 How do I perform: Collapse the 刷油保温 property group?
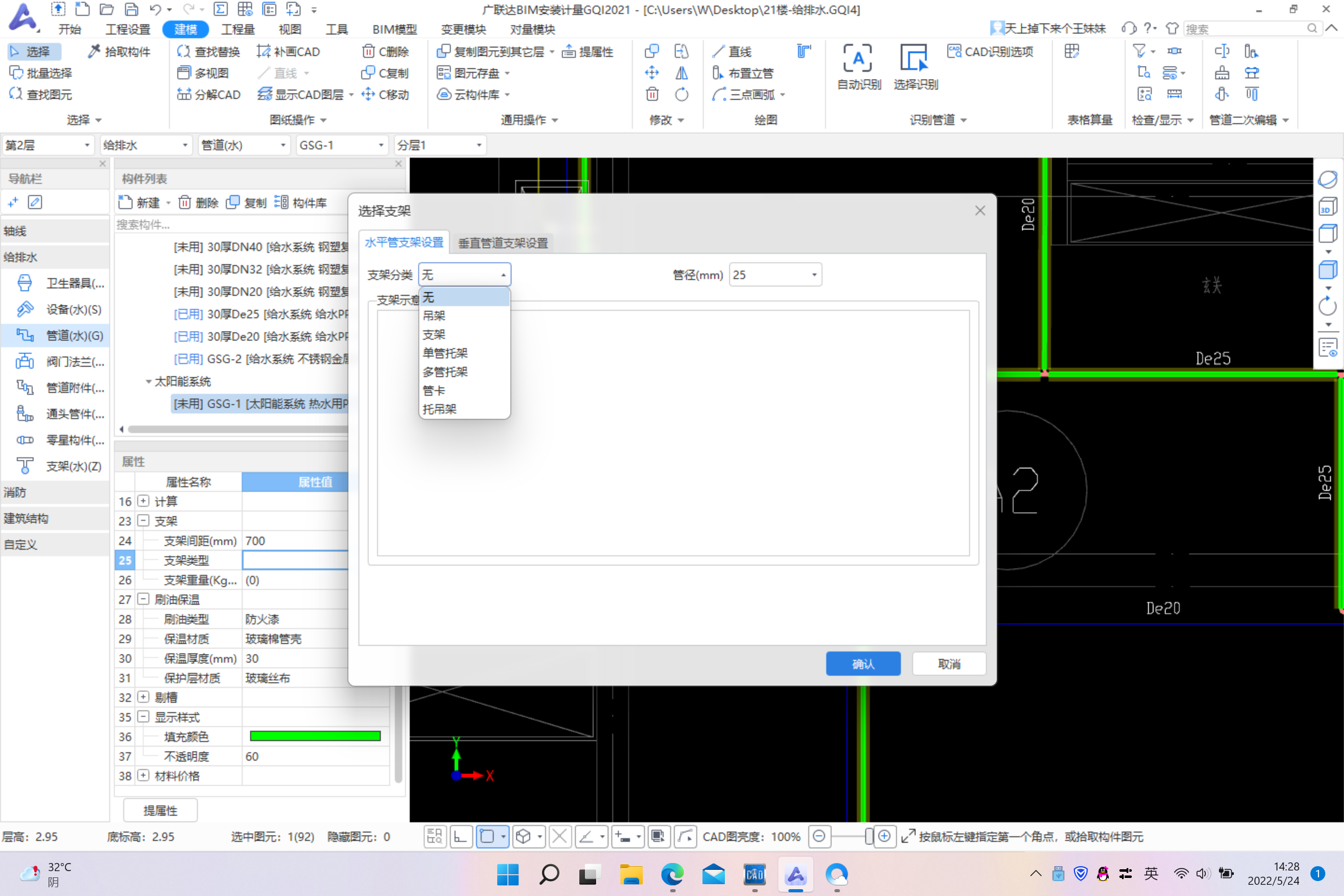(144, 599)
